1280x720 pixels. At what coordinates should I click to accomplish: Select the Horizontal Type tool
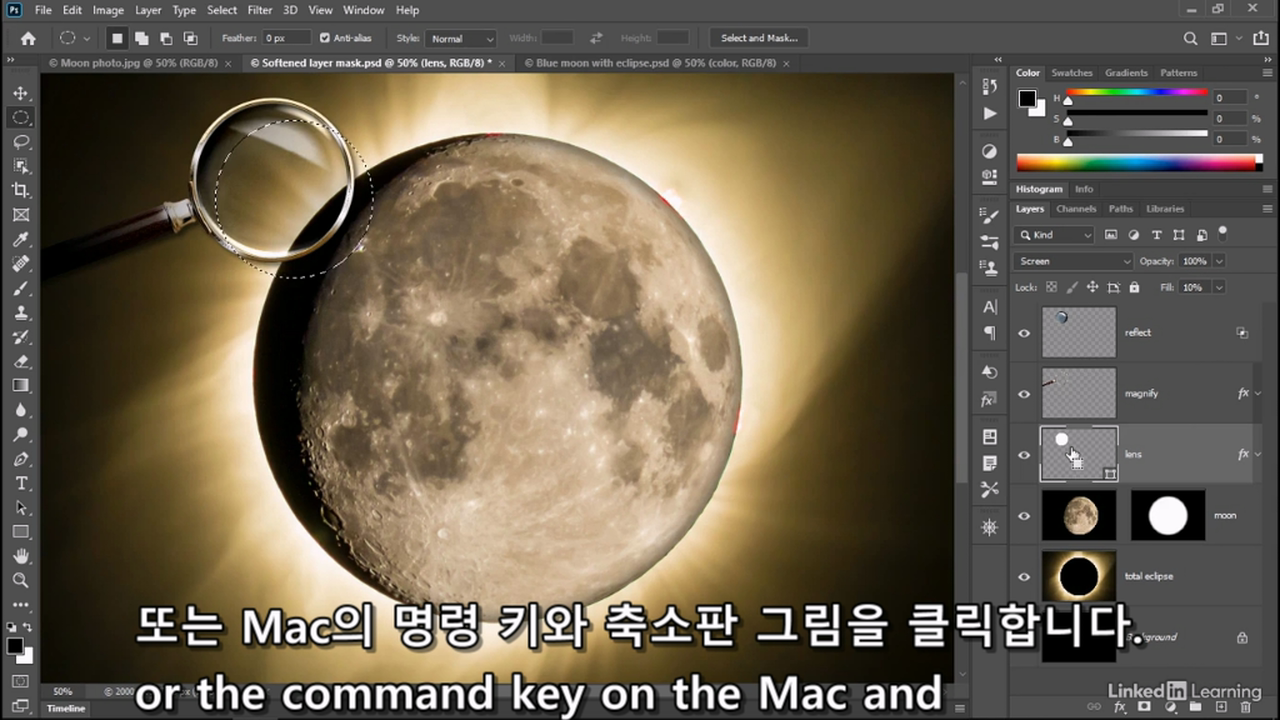21,483
